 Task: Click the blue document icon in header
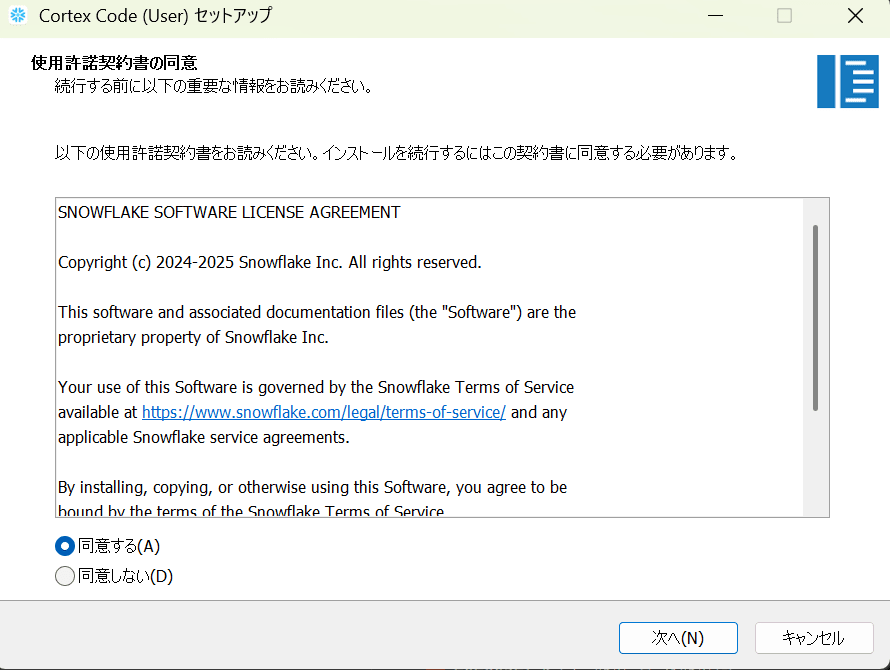(x=847, y=81)
